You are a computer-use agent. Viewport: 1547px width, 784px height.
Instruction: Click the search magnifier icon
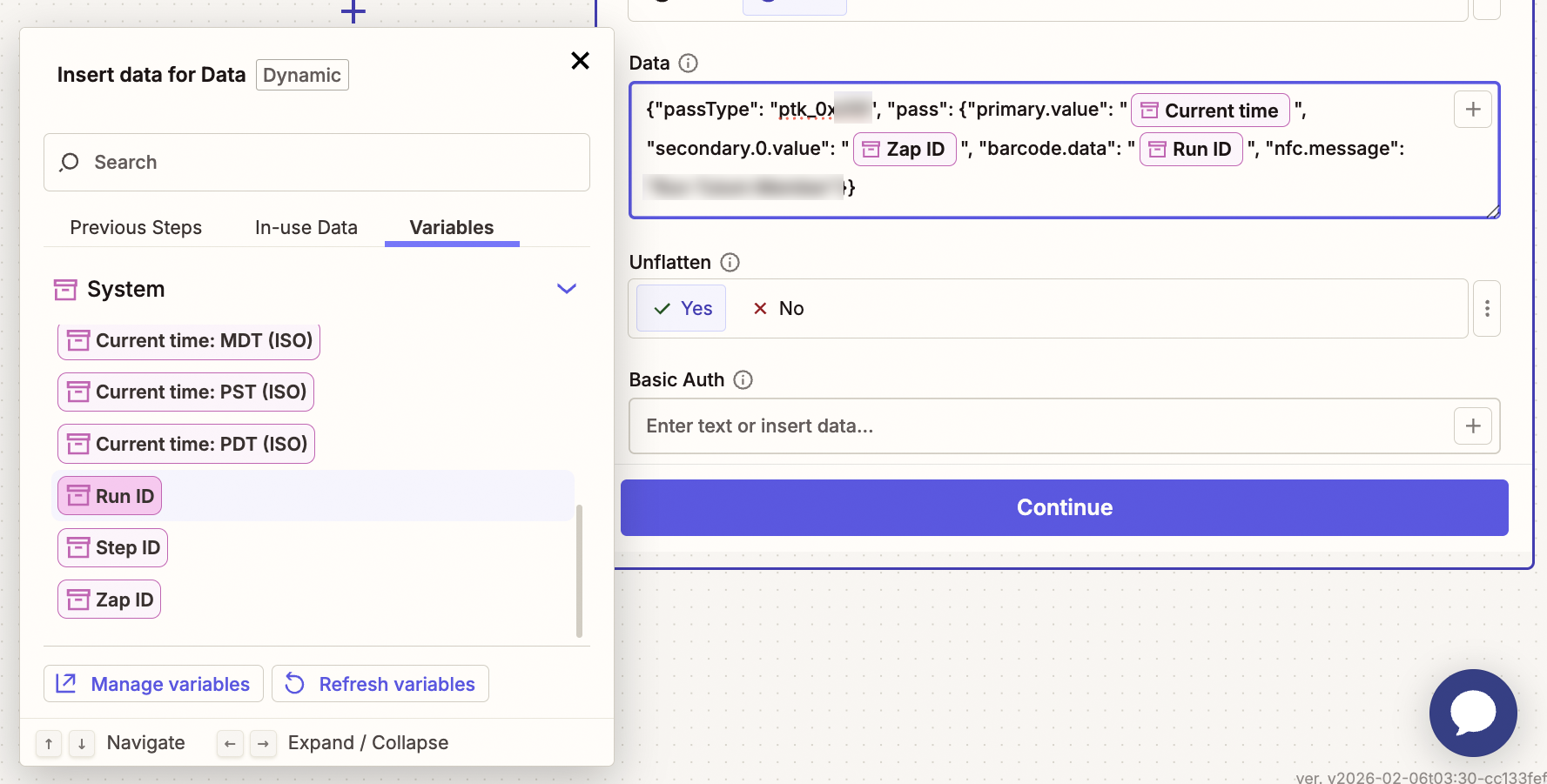point(69,162)
